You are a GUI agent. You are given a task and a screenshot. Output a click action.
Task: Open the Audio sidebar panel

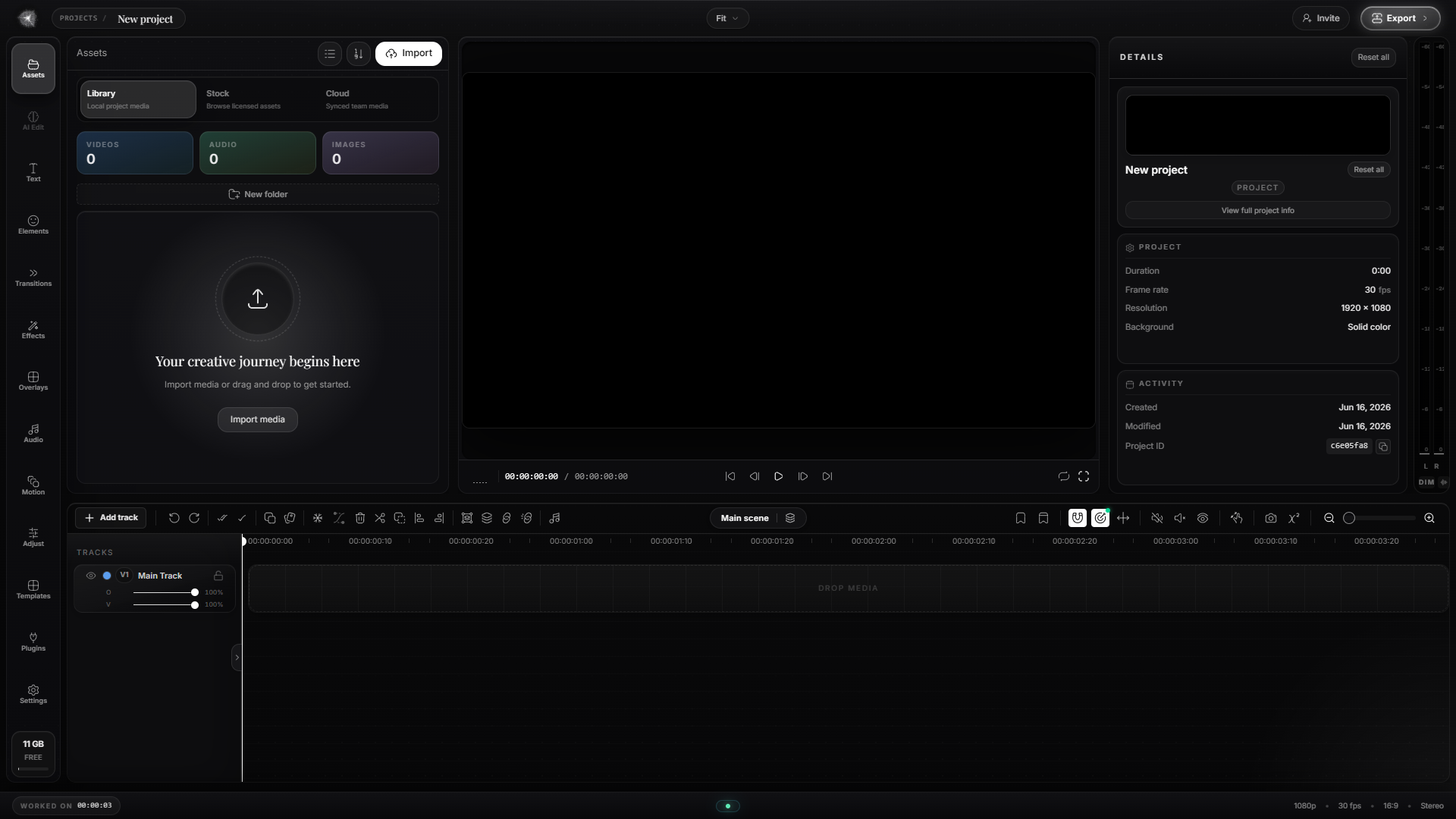(33, 434)
